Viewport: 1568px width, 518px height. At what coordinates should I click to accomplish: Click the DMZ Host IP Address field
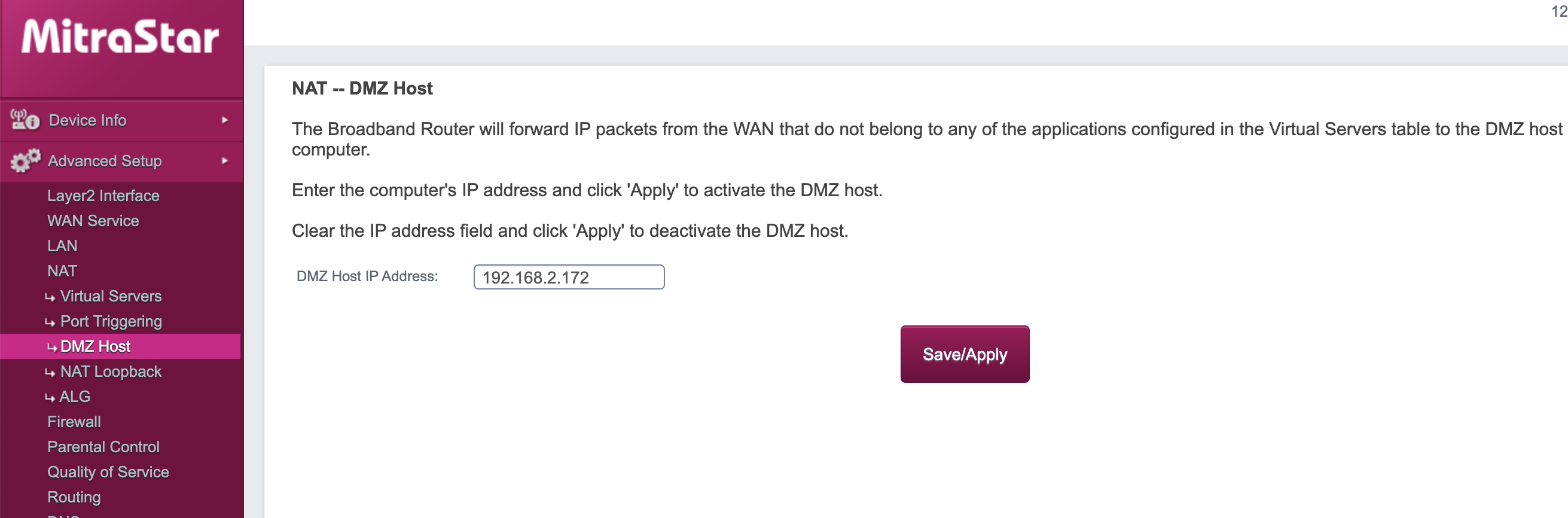click(x=569, y=277)
